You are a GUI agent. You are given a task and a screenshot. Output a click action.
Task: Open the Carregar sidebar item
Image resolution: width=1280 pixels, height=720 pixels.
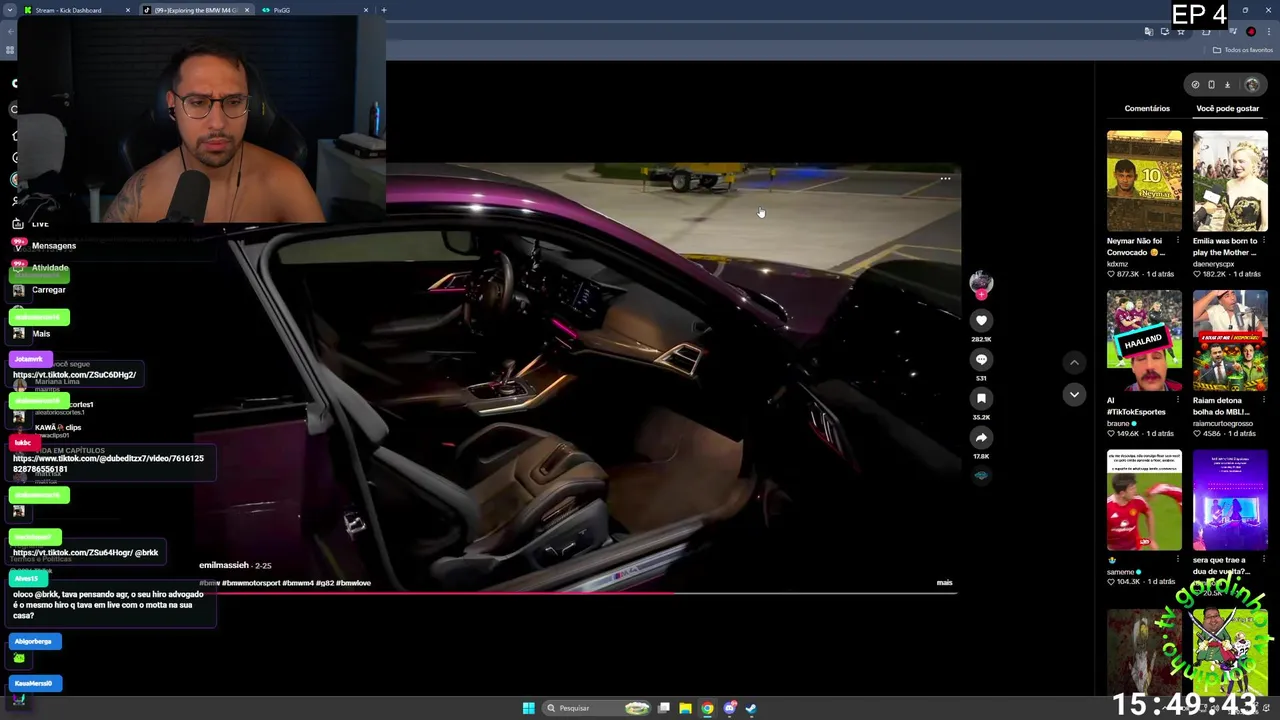coord(48,290)
